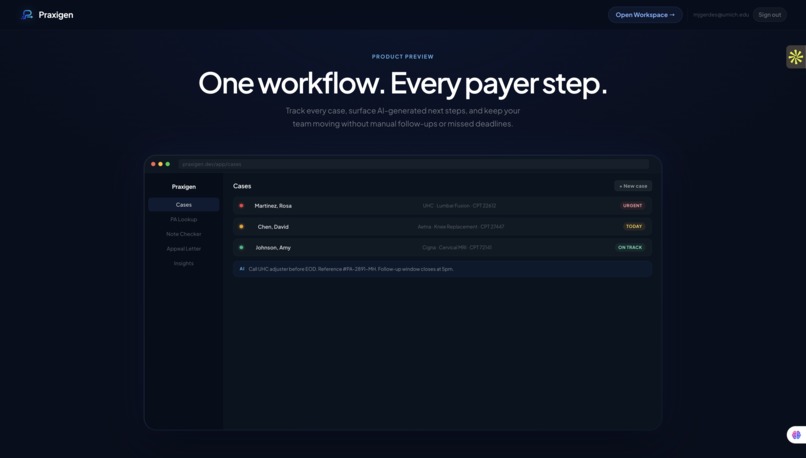Click the TODAY status badge
This screenshot has width=806, height=458.
point(634,226)
